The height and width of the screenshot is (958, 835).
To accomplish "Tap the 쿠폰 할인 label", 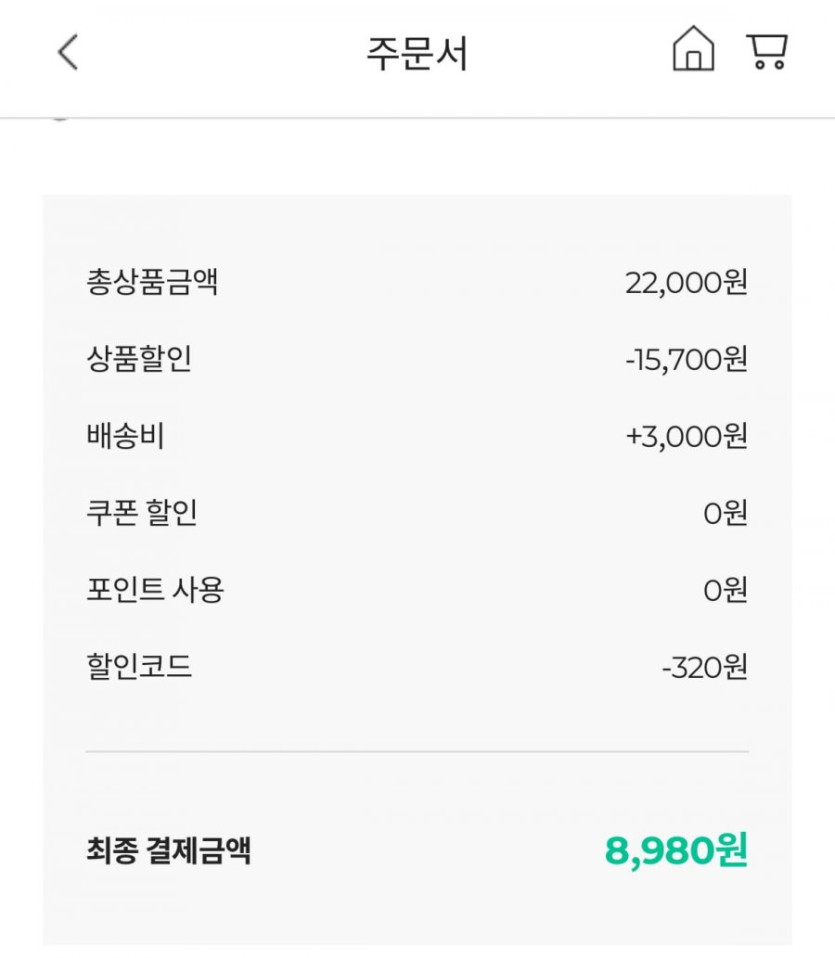I will (x=142, y=514).
